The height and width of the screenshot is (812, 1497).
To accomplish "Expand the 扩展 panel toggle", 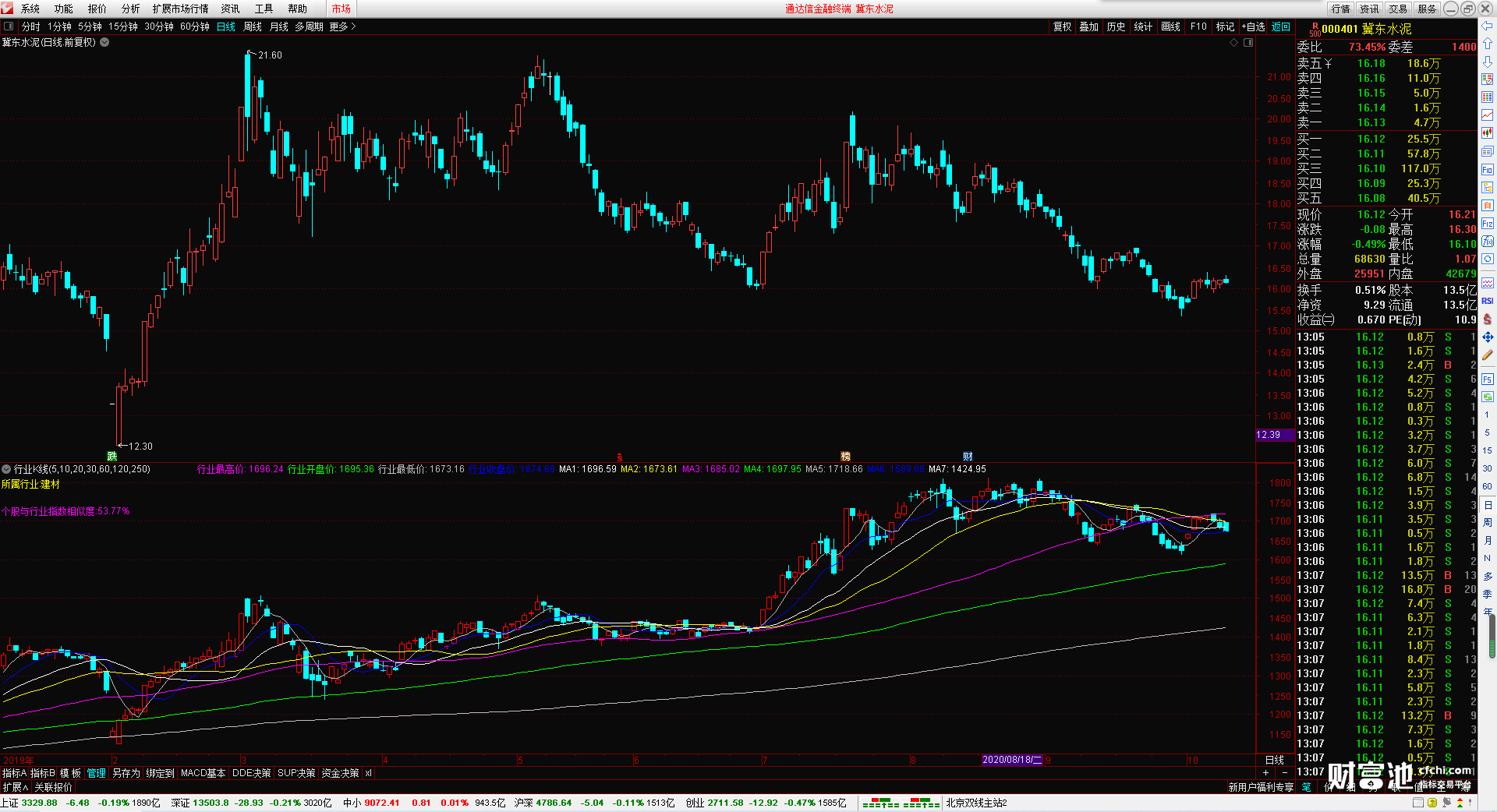I will (x=16, y=787).
